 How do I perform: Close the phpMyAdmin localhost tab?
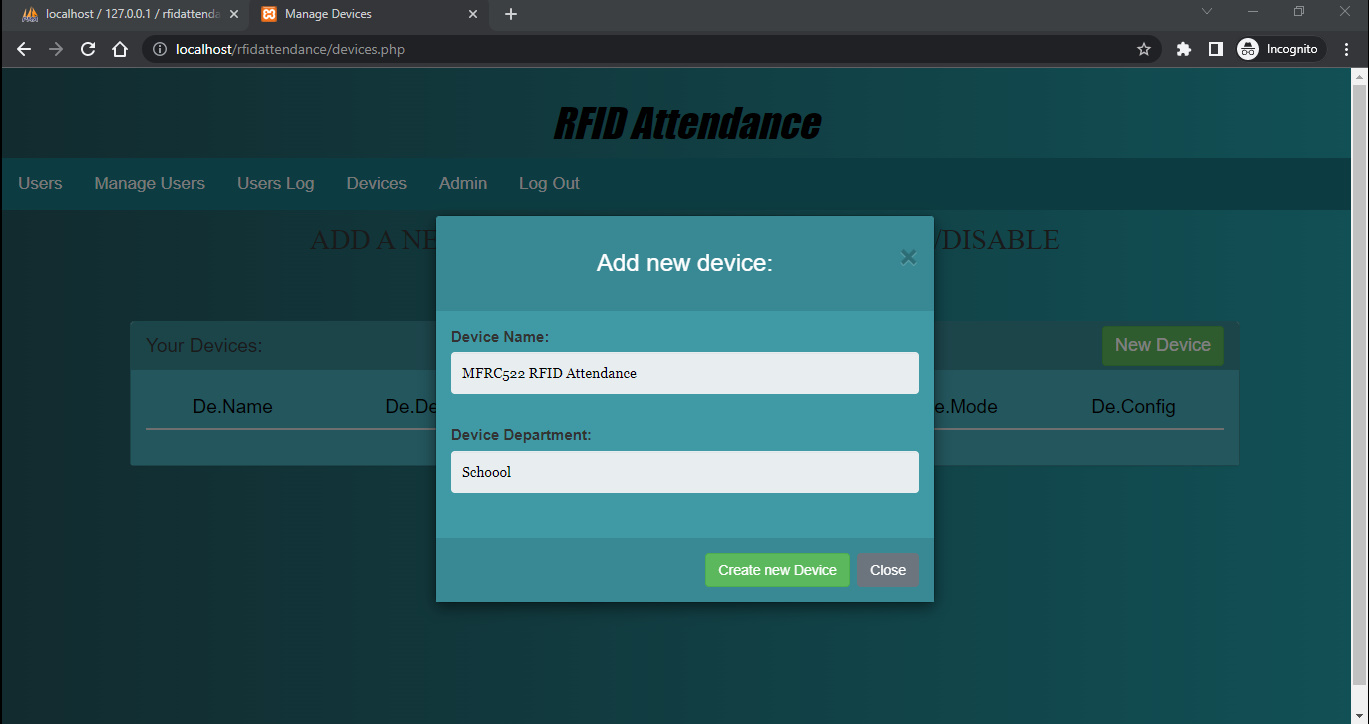(233, 14)
